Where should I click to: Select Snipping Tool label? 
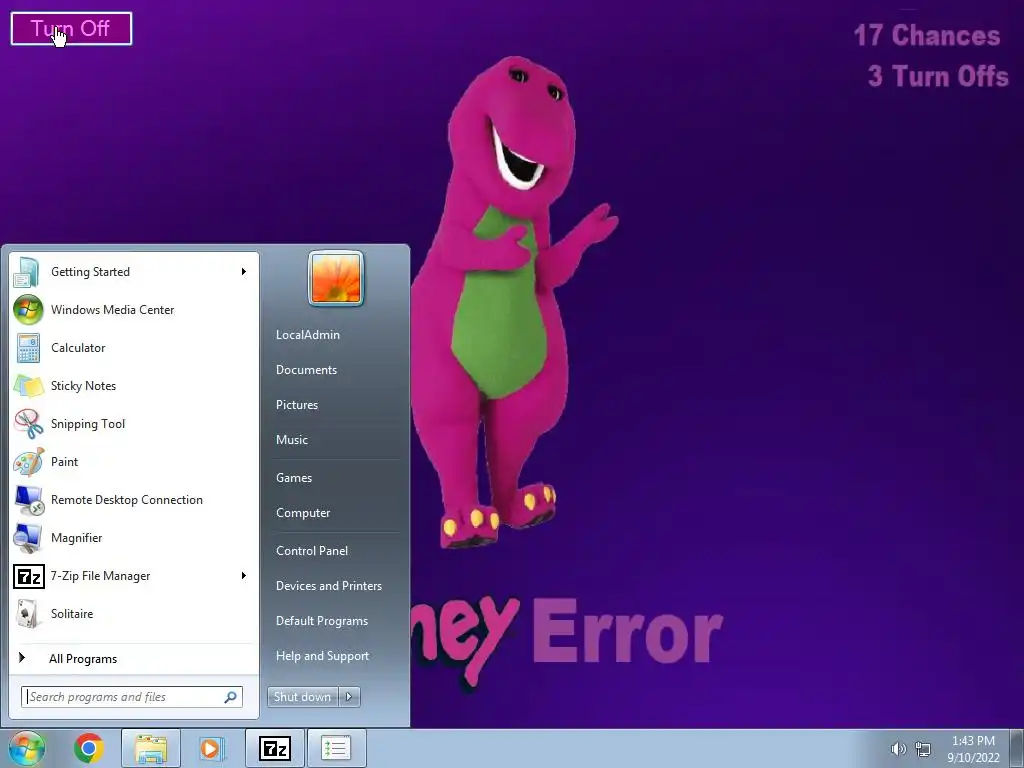tap(88, 424)
